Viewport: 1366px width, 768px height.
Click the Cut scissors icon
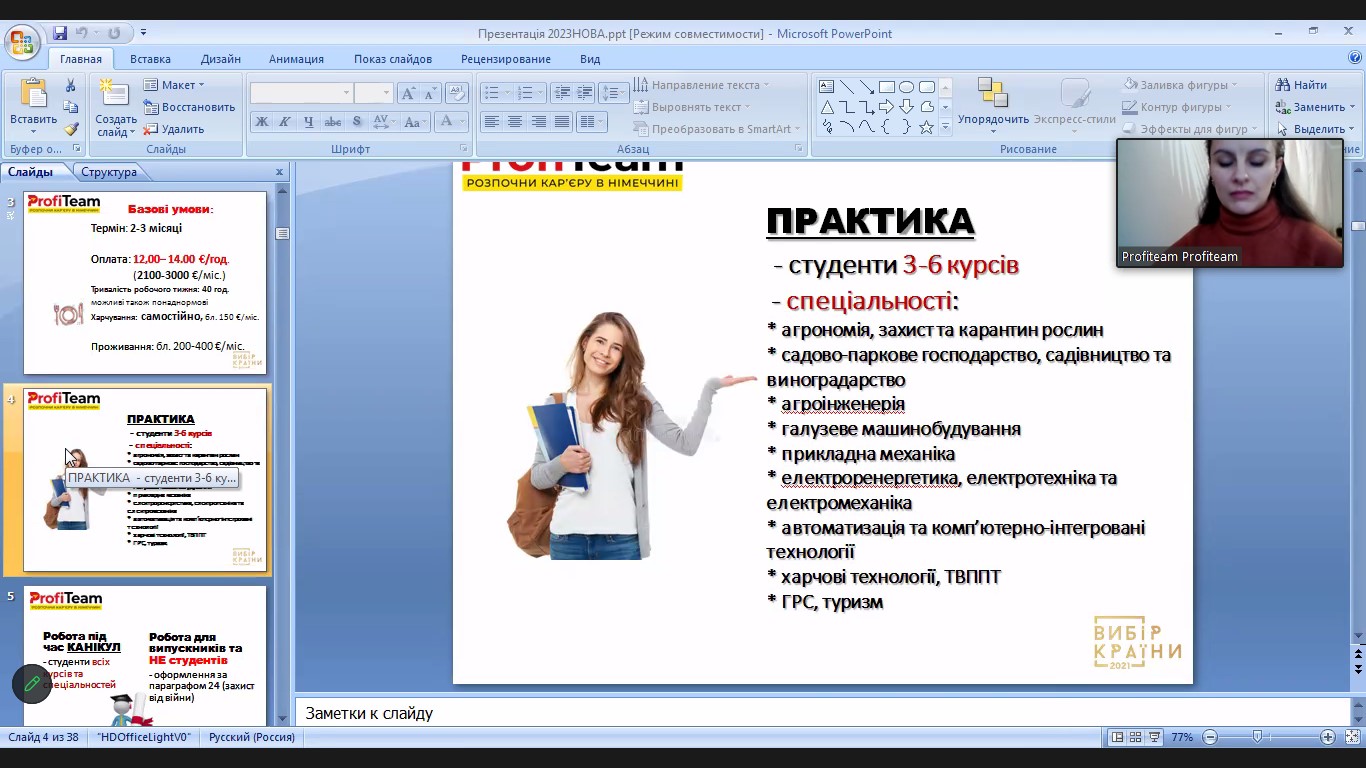[71, 86]
